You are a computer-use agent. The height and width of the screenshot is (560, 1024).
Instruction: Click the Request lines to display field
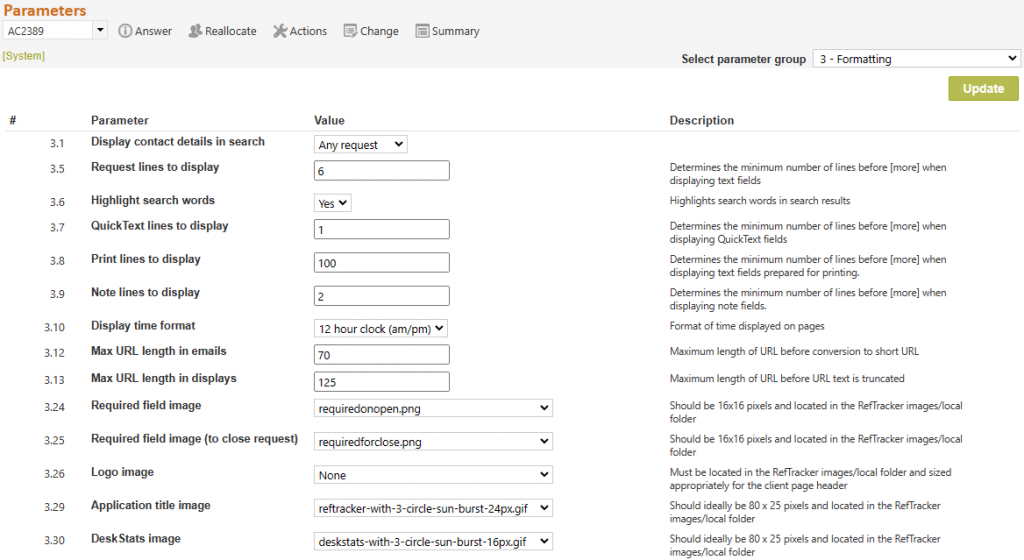coord(381,170)
